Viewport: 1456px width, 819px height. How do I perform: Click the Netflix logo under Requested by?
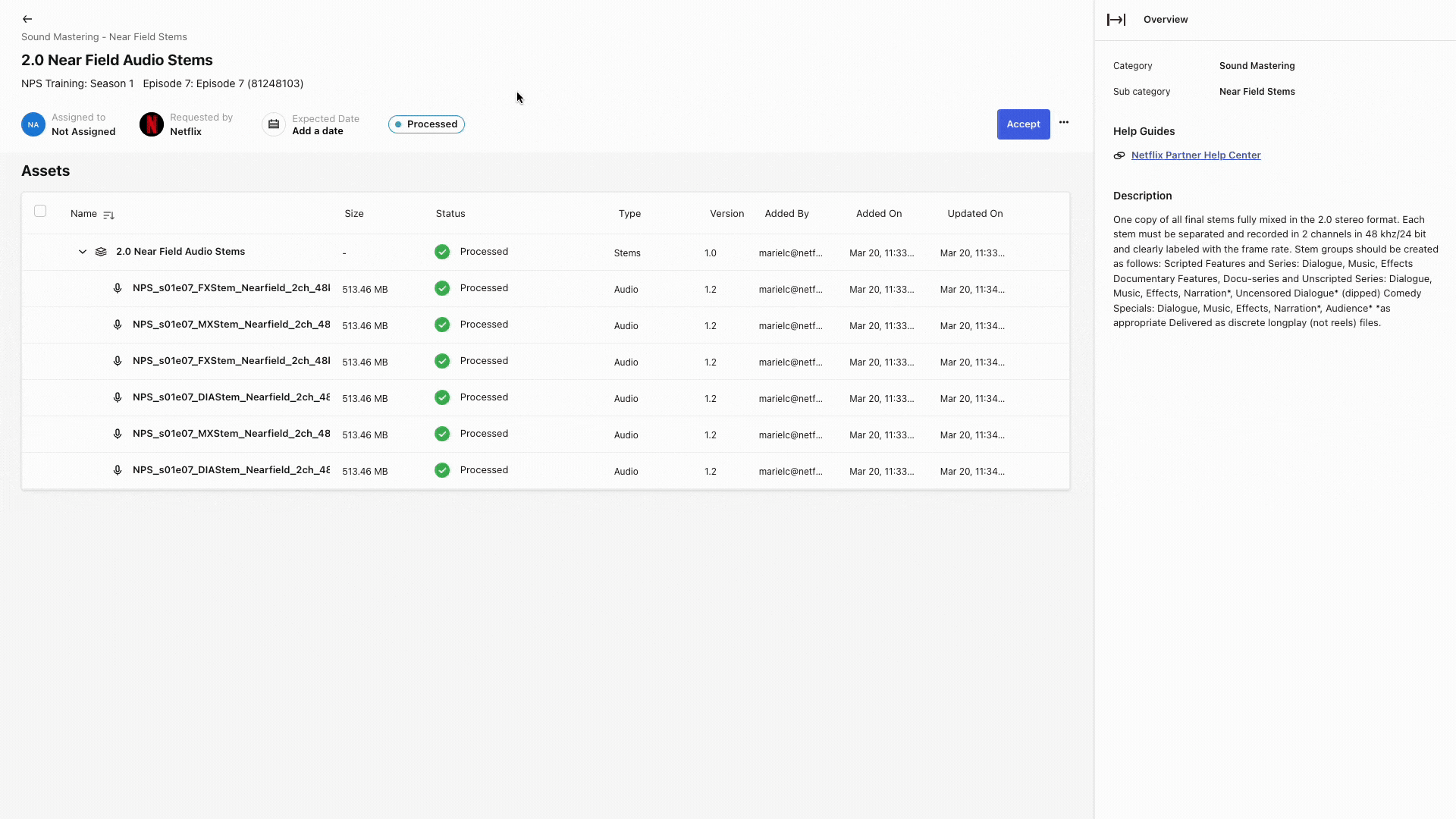click(x=152, y=124)
